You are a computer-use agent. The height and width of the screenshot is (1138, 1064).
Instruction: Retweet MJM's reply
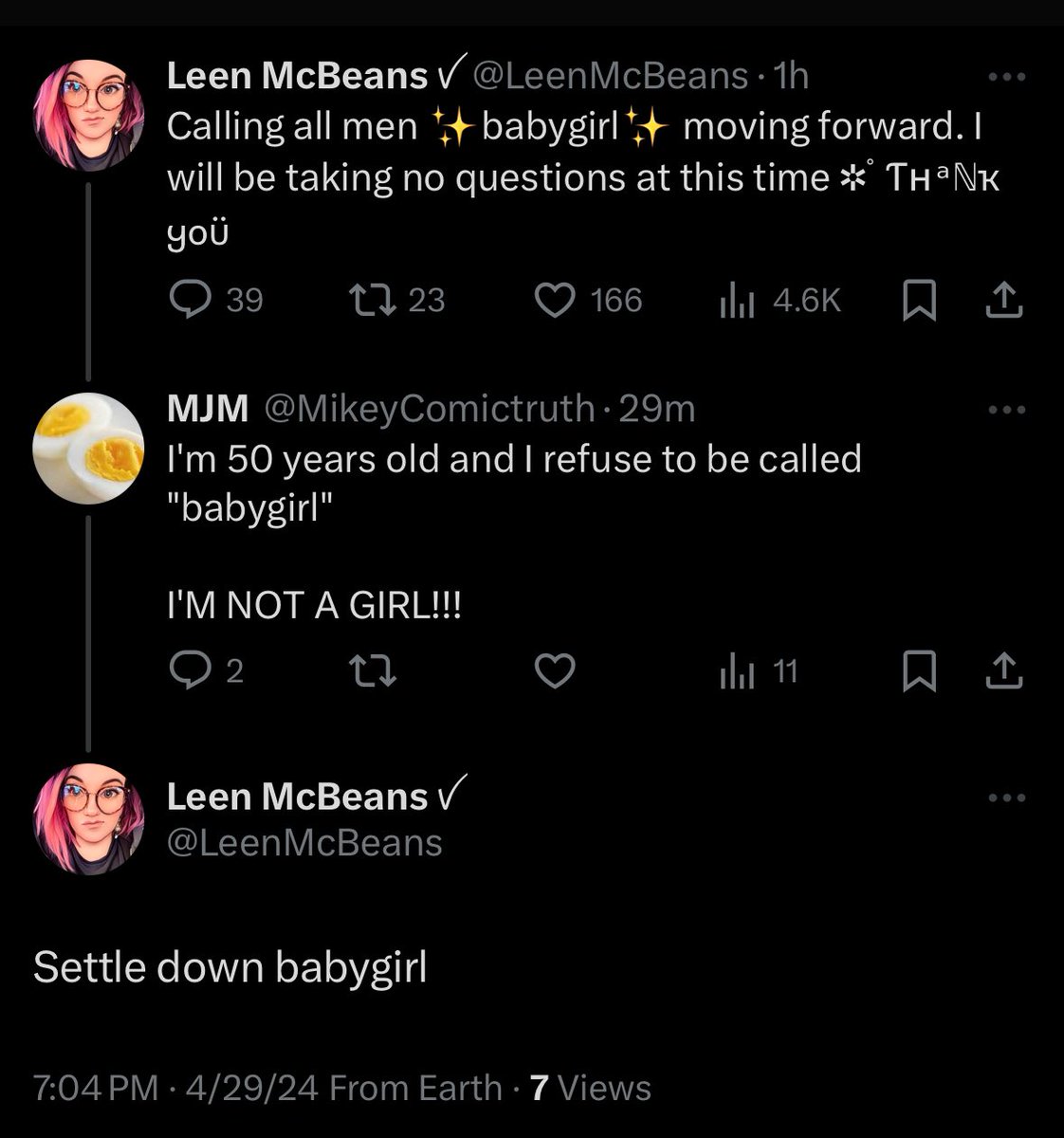point(373,671)
